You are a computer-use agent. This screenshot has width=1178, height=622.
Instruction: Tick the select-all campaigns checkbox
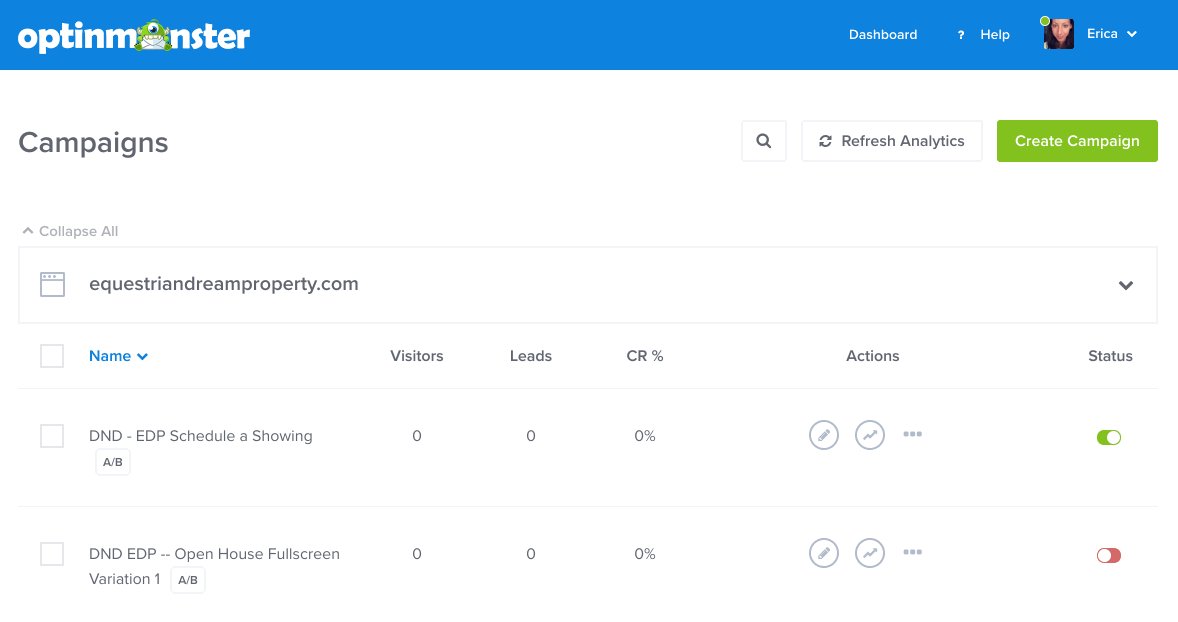(x=52, y=356)
